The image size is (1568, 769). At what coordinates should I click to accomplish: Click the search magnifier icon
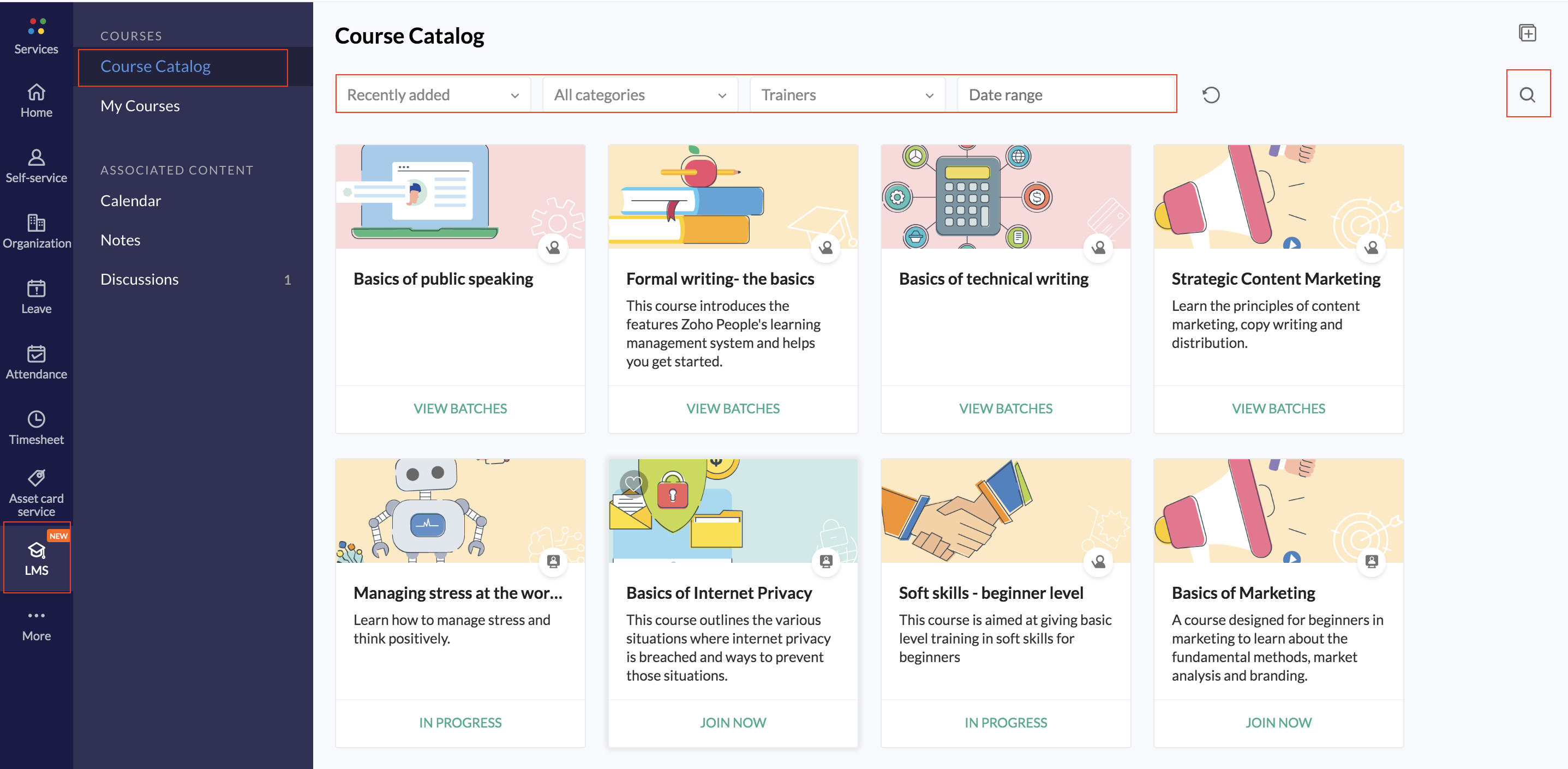[1527, 95]
